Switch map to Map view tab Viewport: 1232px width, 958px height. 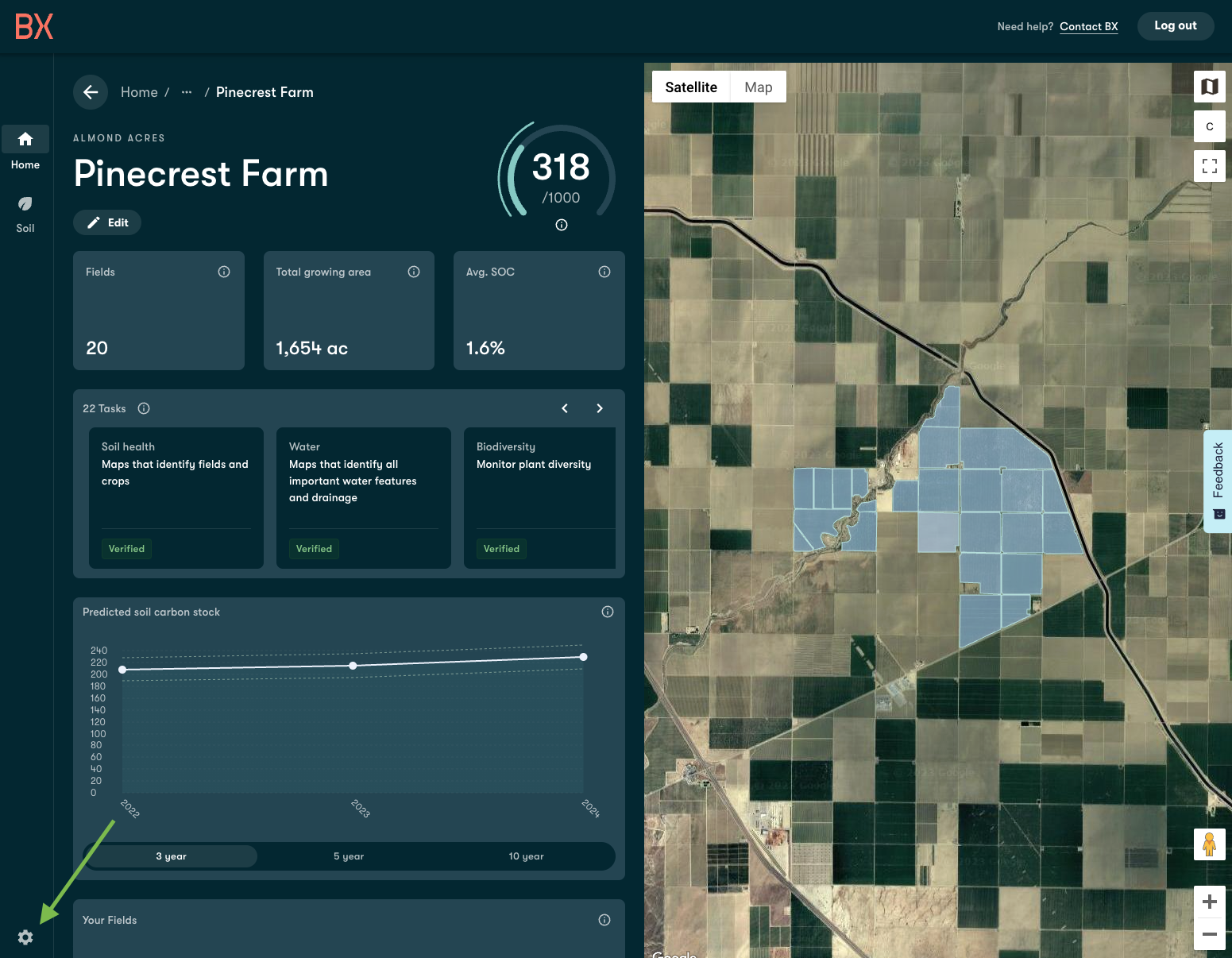(x=758, y=87)
